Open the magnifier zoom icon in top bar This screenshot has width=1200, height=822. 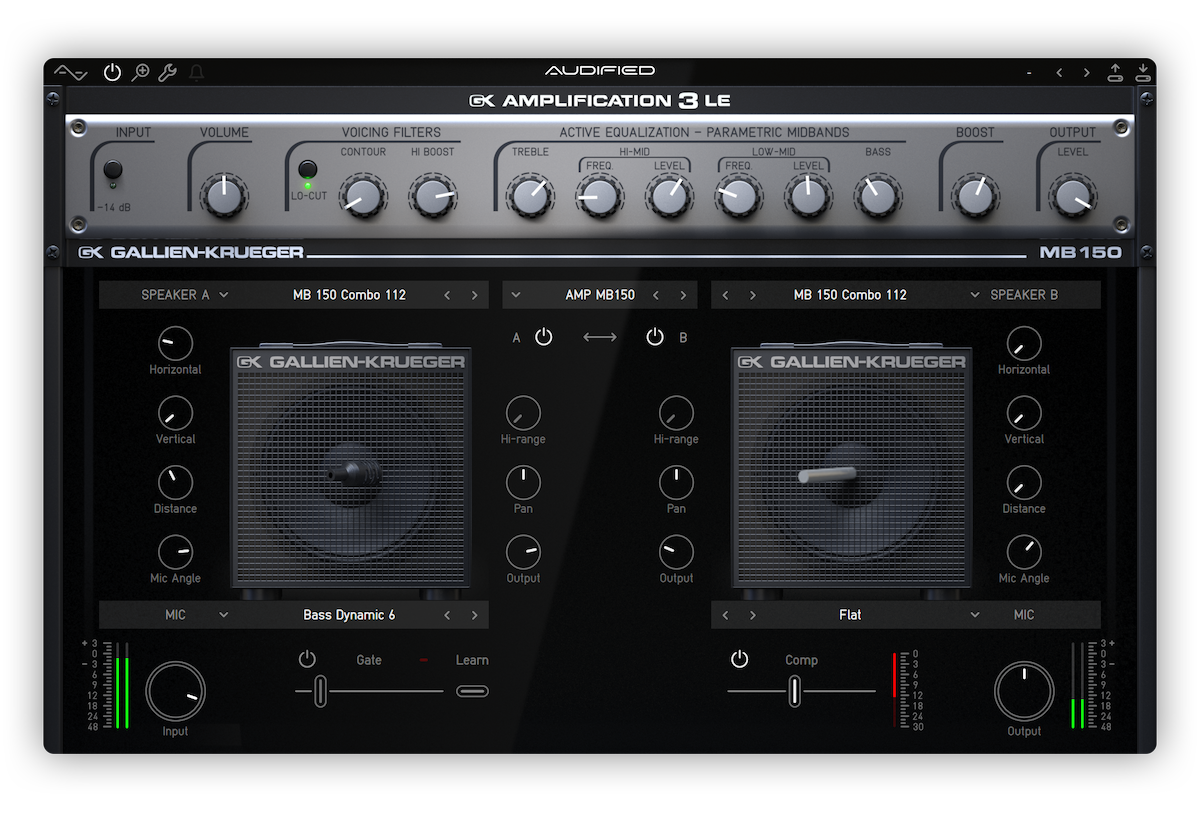click(x=141, y=72)
